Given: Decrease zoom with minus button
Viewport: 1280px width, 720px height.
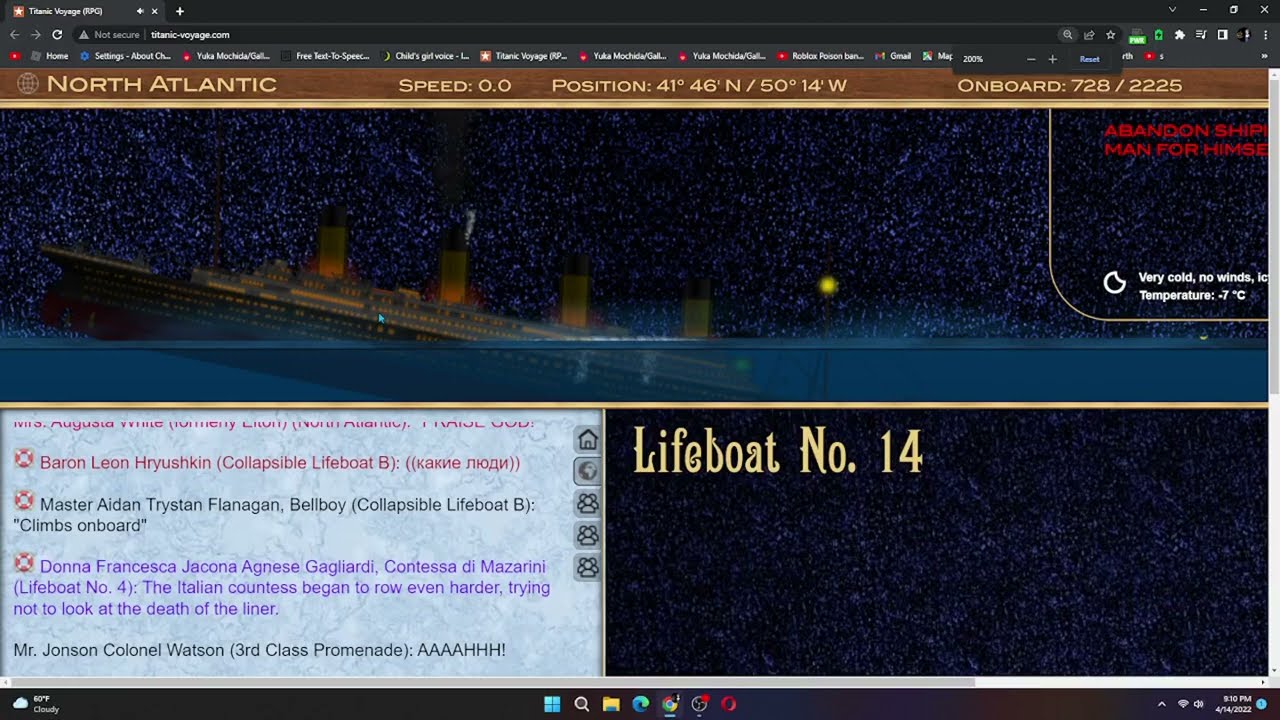Looking at the screenshot, I should 1031,59.
